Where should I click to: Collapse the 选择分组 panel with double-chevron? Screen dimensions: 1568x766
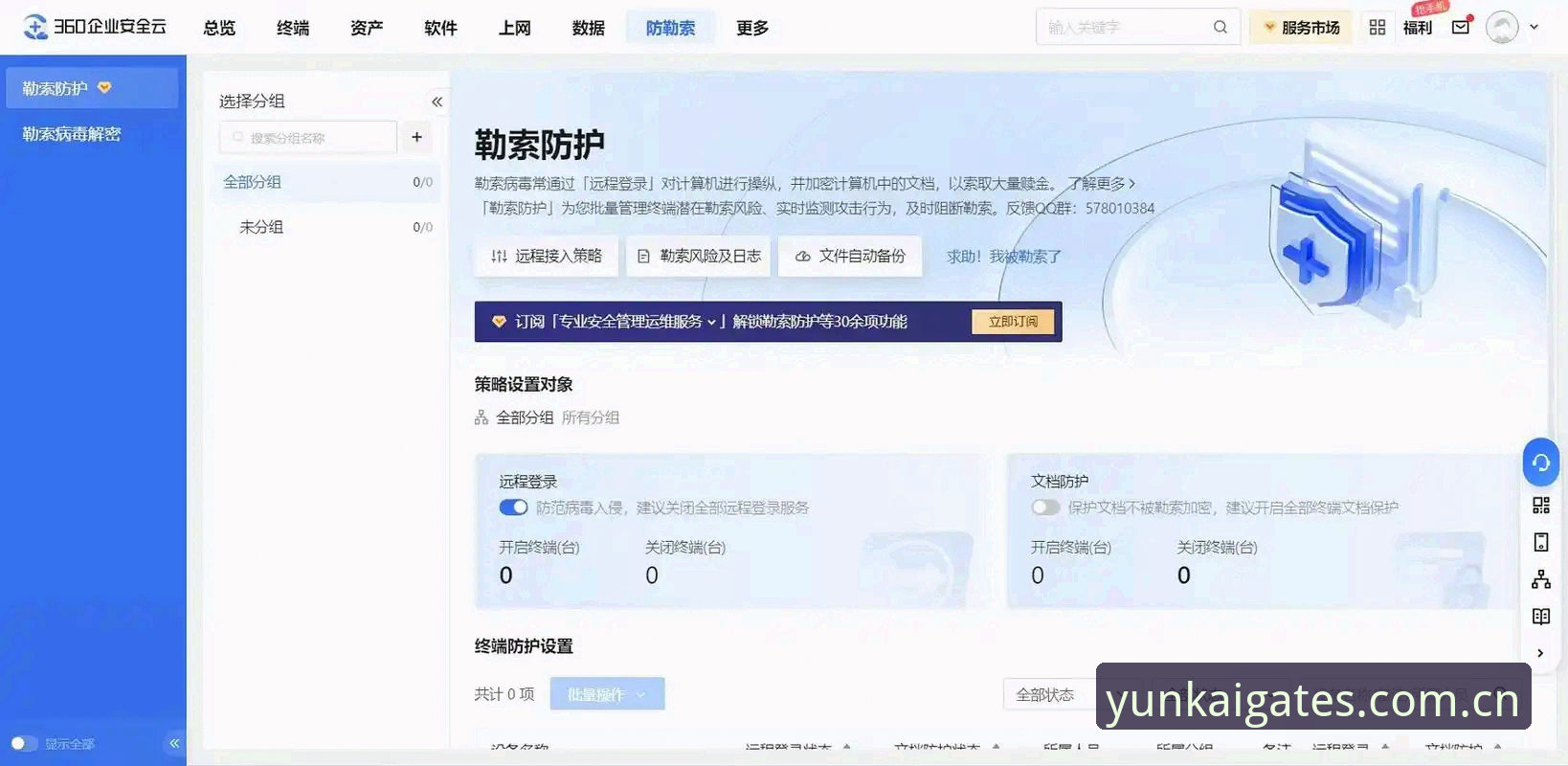click(x=437, y=101)
